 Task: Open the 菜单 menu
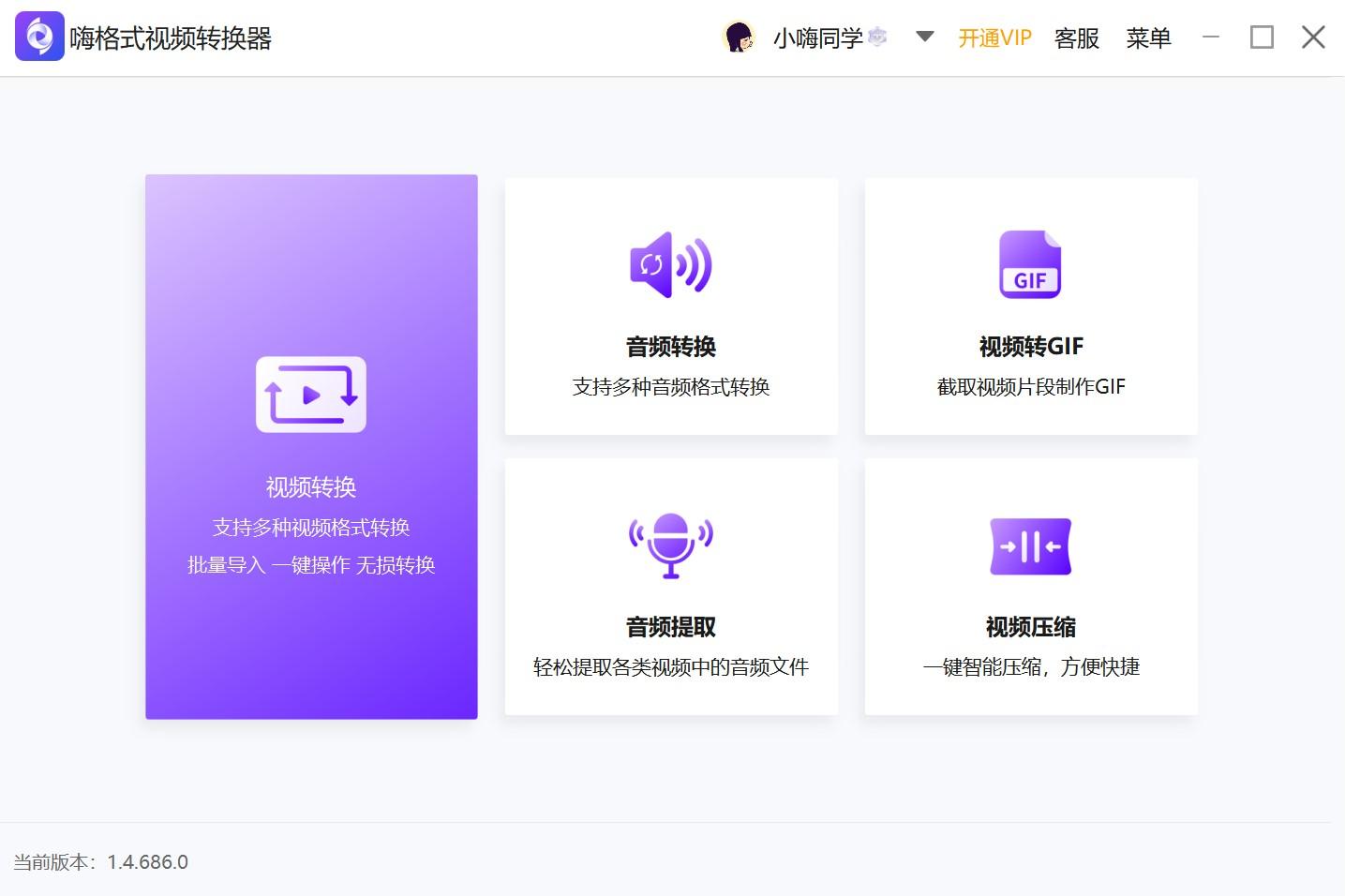coord(1148,37)
